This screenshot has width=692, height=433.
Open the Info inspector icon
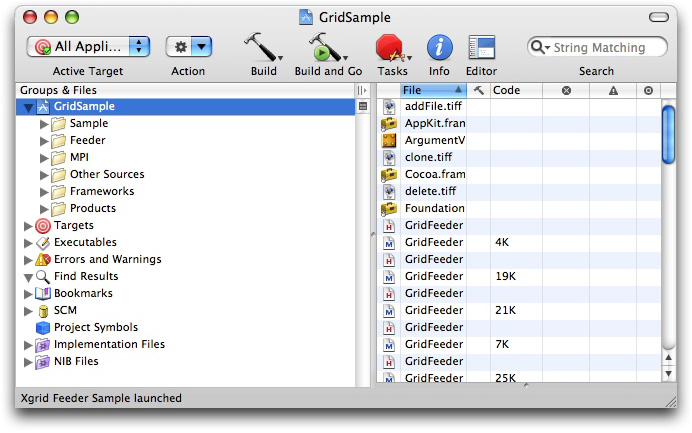click(439, 47)
